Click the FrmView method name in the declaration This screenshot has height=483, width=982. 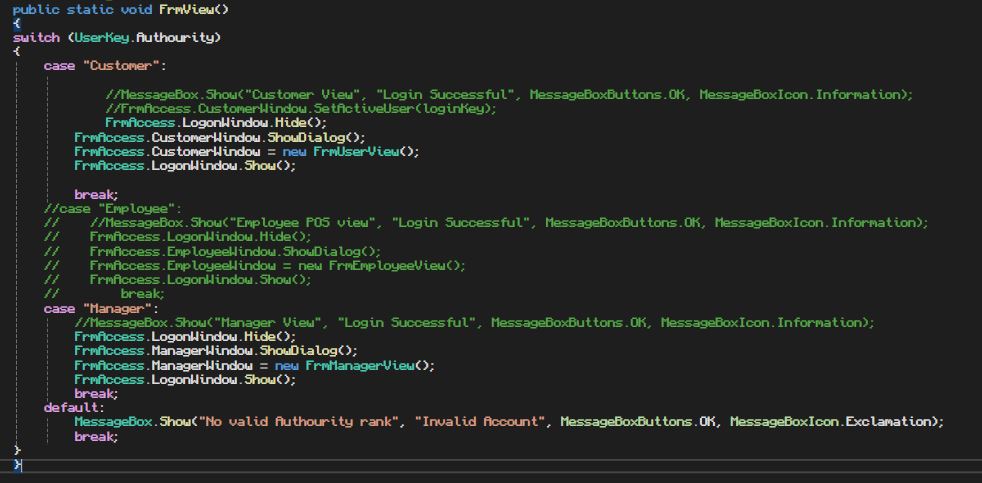pyautogui.click(x=187, y=9)
